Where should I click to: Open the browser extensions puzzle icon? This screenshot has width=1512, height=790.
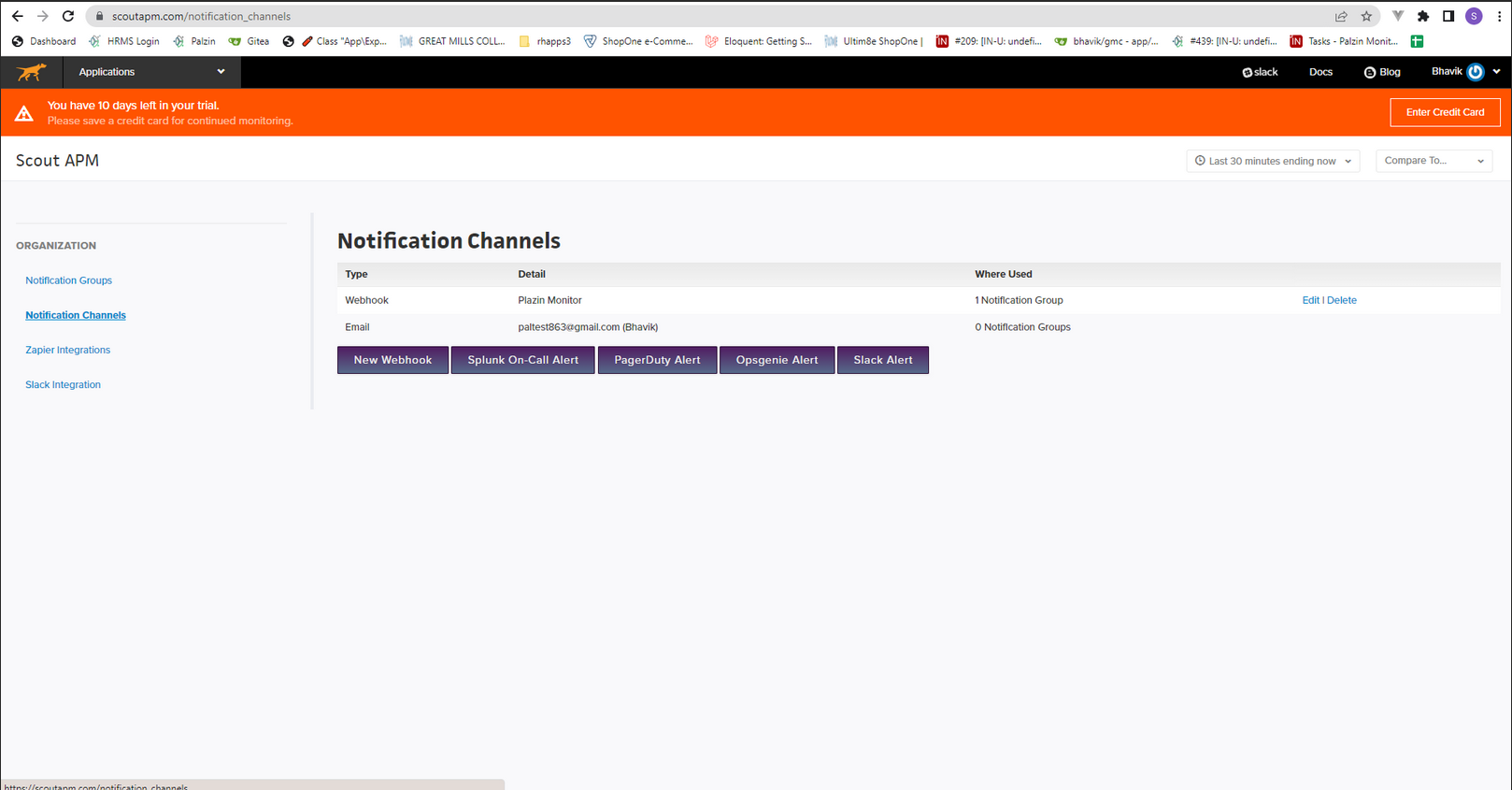click(1423, 16)
